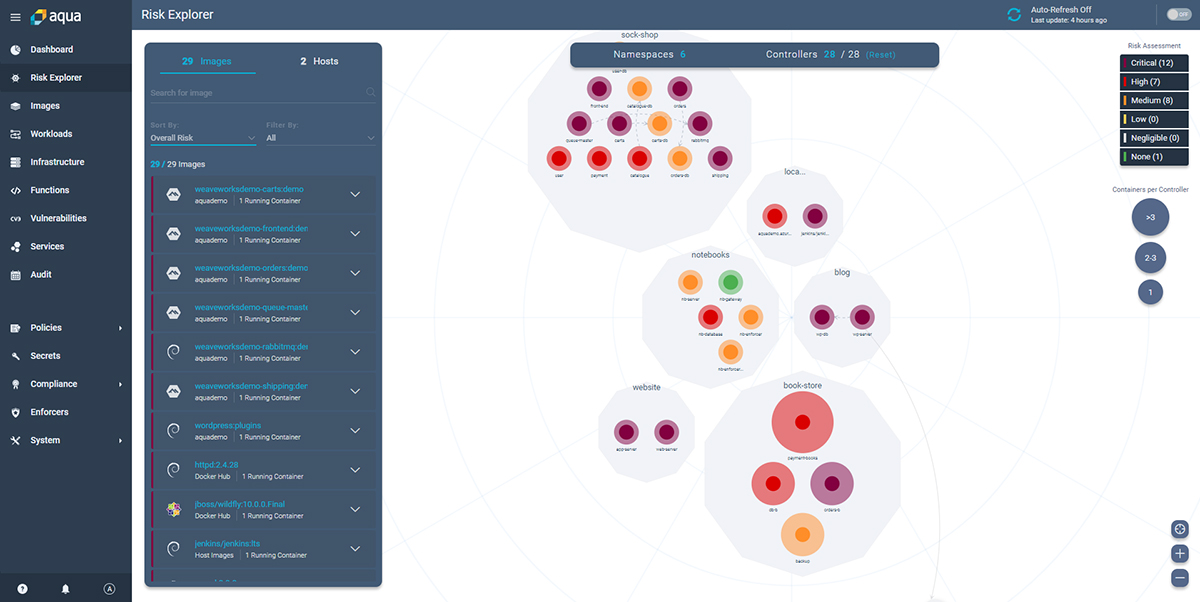Click the jboss/wildfly image logo icon
The height and width of the screenshot is (602, 1200).
click(x=173, y=510)
